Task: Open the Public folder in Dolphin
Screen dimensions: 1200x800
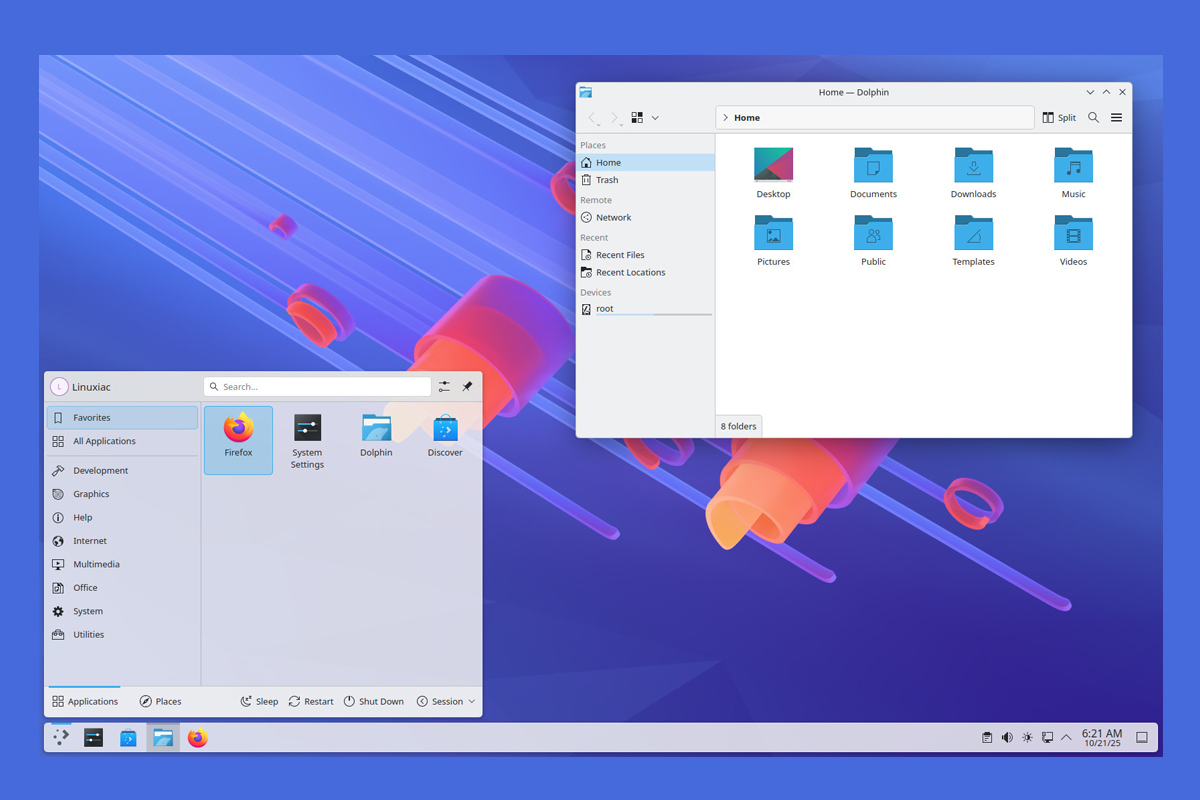Action: (x=873, y=241)
